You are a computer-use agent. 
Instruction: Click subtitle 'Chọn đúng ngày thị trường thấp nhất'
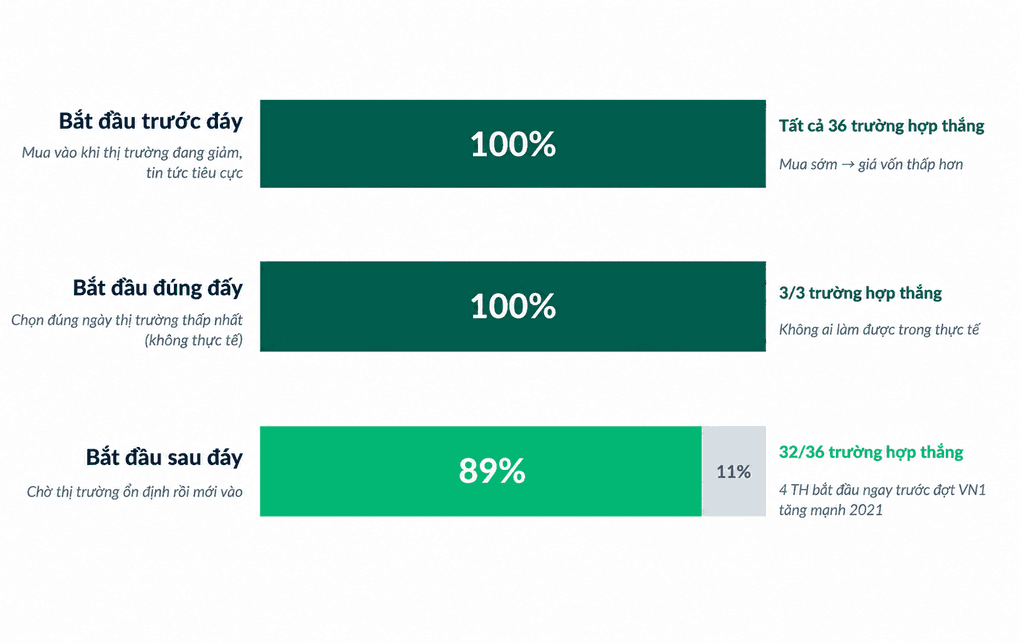click(127, 320)
